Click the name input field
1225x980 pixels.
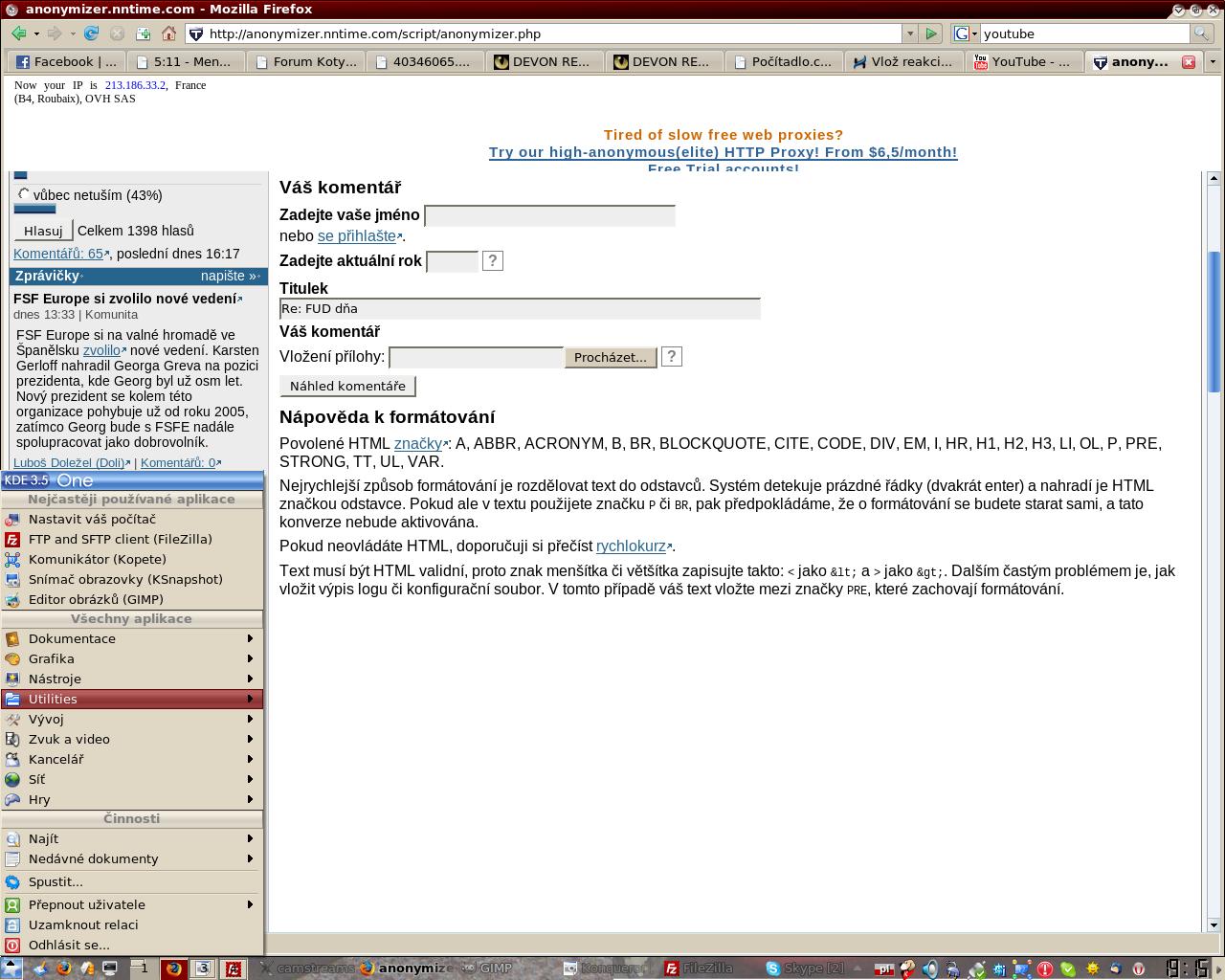[x=549, y=215]
